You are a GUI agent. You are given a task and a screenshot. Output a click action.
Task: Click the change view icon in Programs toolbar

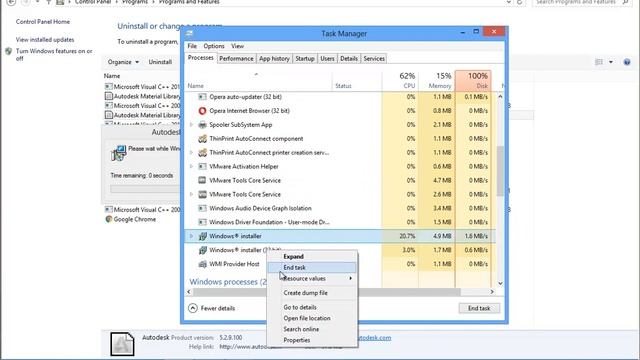coord(599,62)
